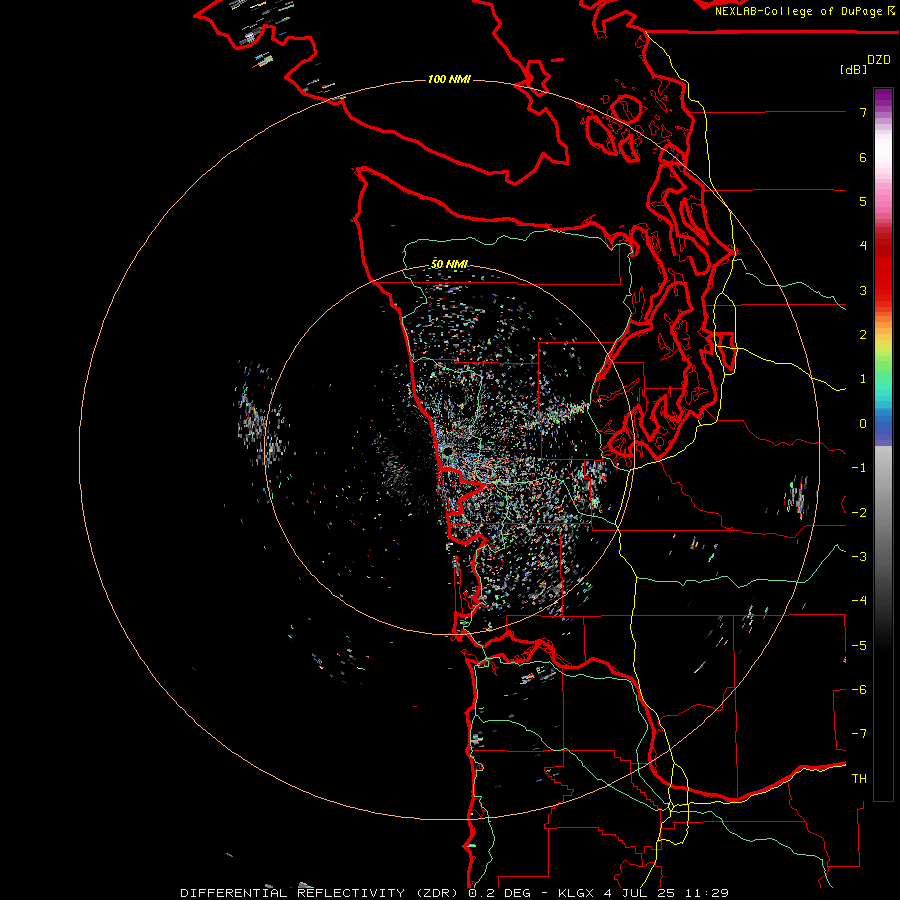Click the TH threshold label on the scale
900x900 pixels.
point(859,779)
